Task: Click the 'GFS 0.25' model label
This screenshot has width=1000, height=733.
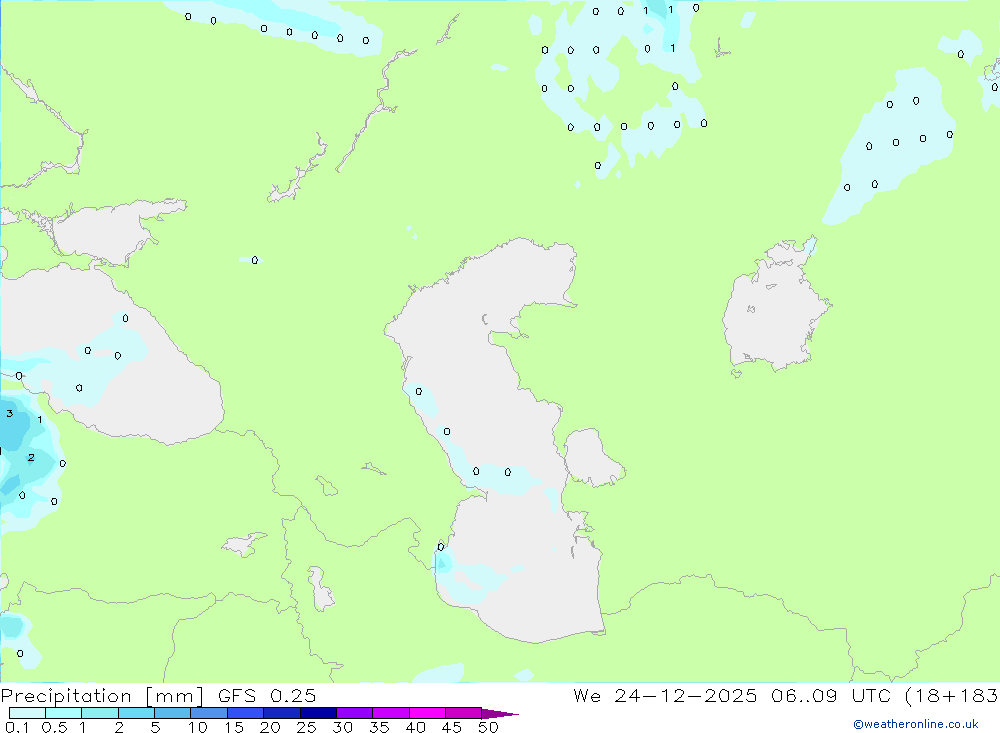Action: pos(267,695)
